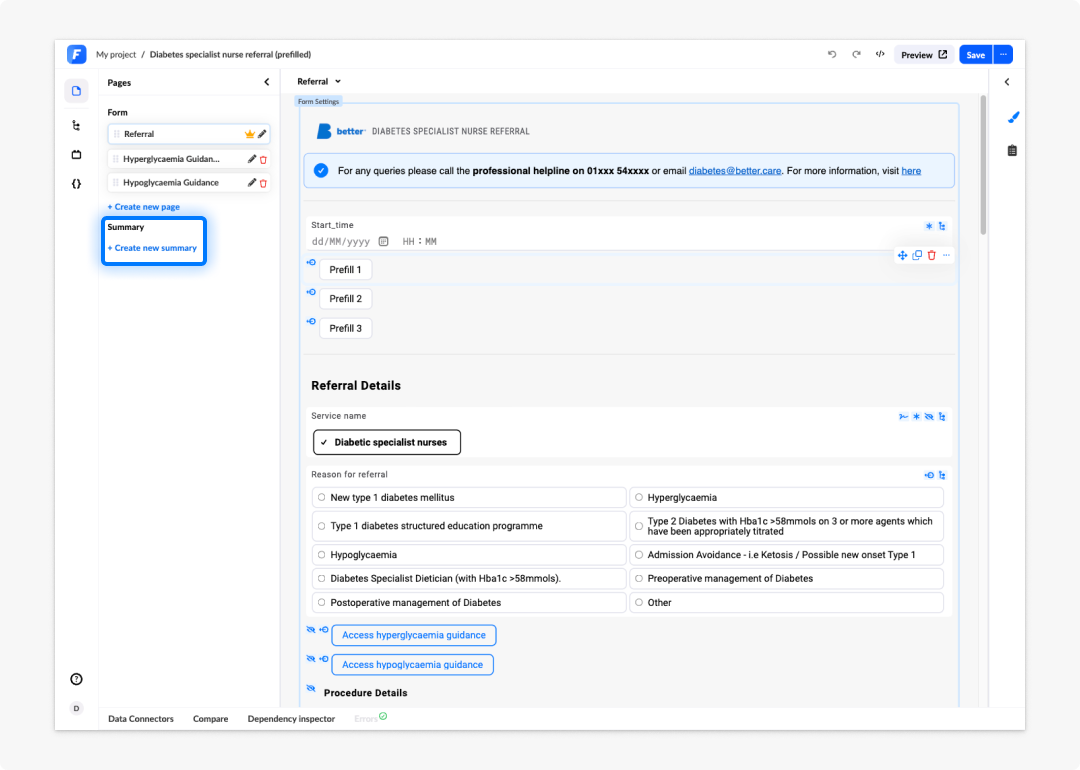Click the Form Builder logo icon
This screenshot has height=770, width=1080.
[x=76, y=54]
